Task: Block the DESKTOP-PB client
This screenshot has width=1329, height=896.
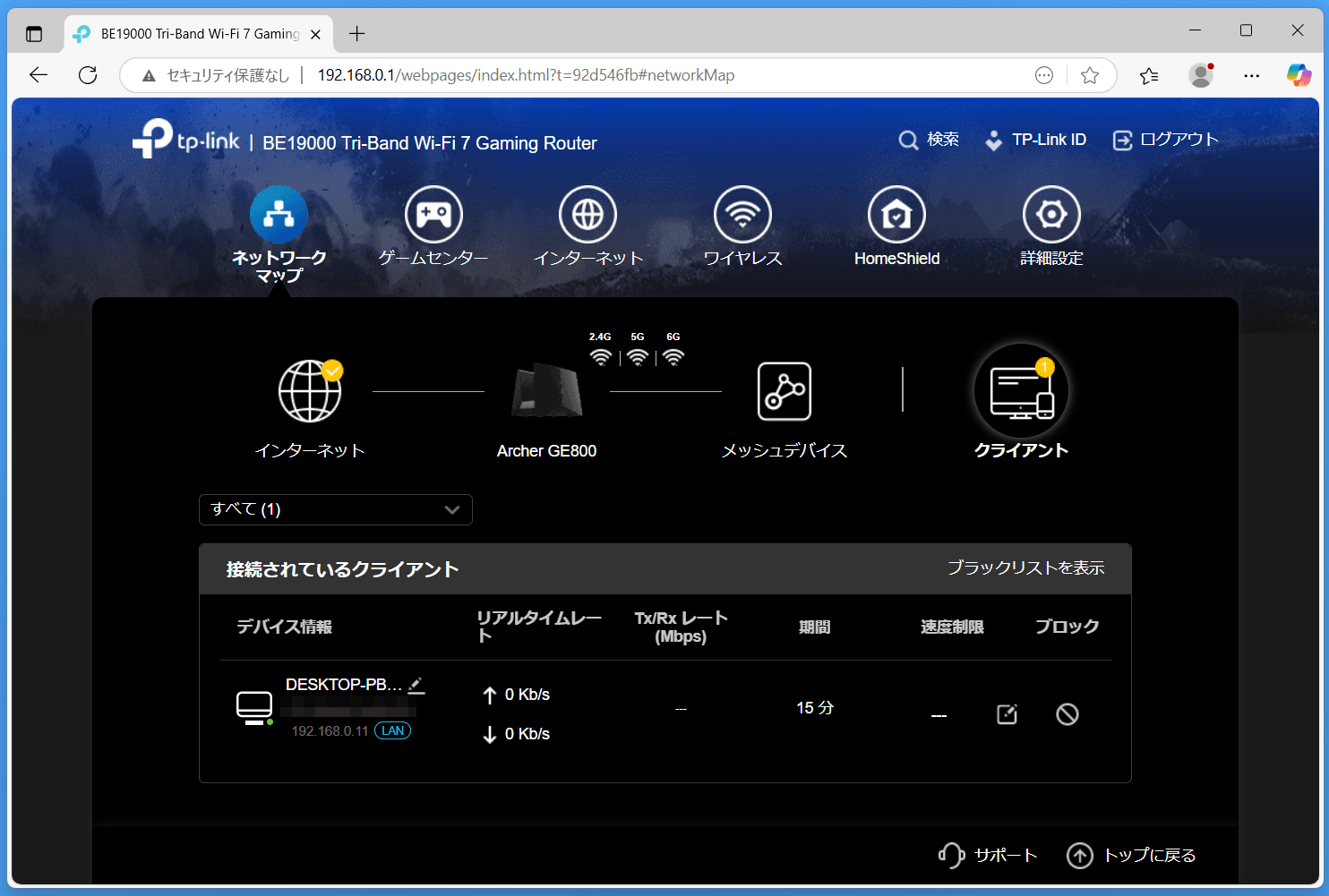Action: (1067, 714)
